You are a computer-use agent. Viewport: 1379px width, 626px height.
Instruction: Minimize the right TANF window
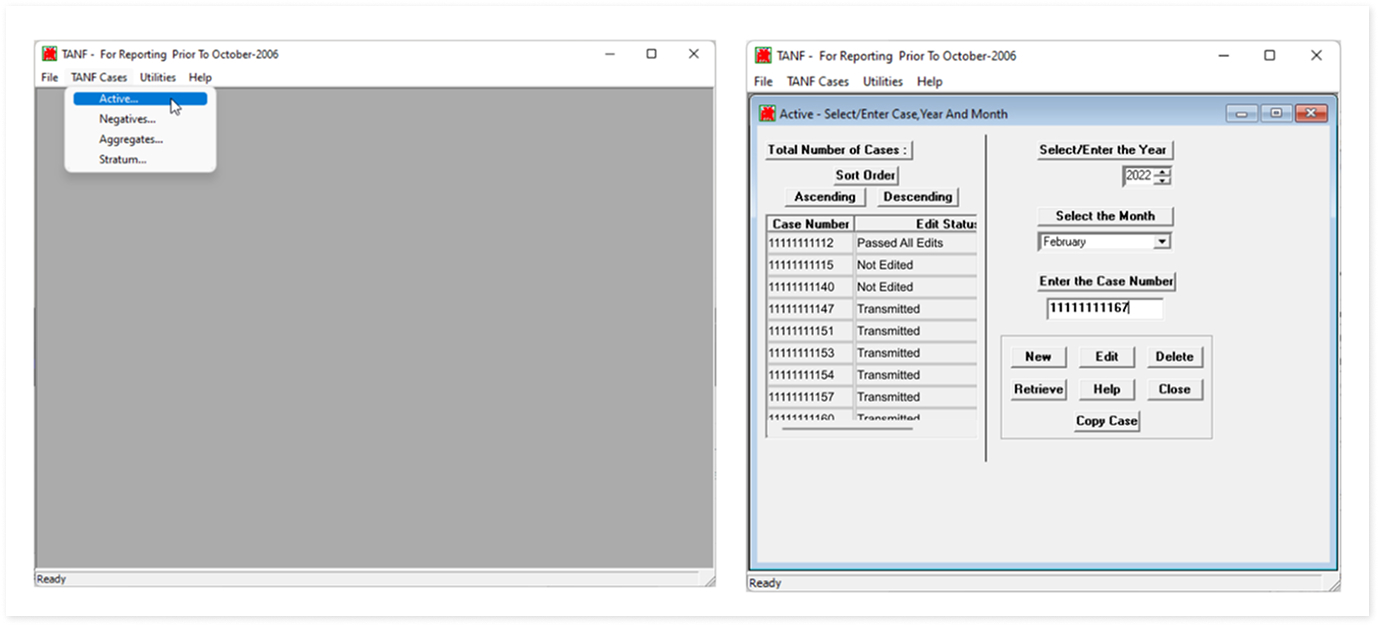coord(1225,56)
